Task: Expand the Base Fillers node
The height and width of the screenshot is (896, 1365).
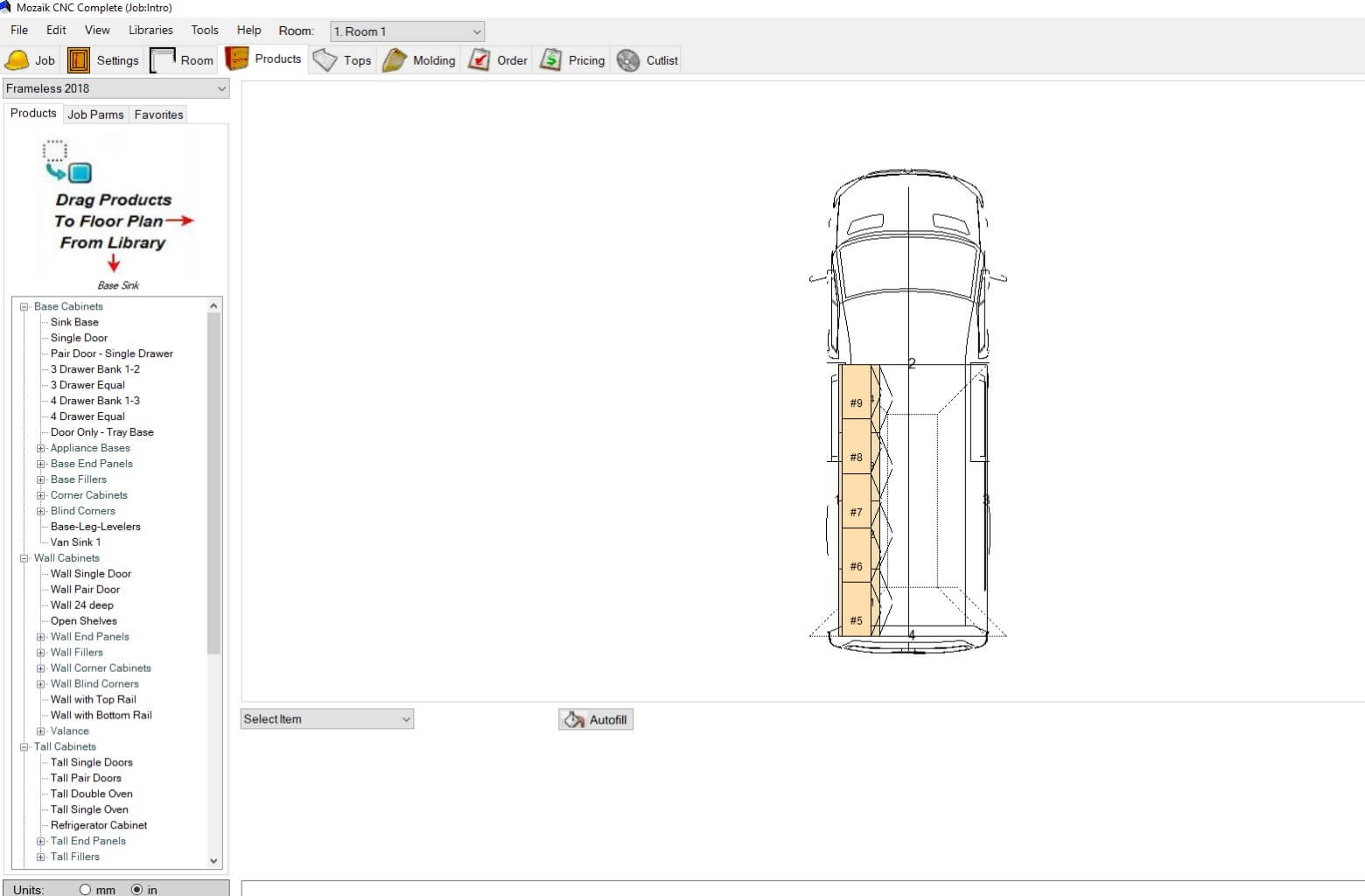Action: tap(40, 479)
